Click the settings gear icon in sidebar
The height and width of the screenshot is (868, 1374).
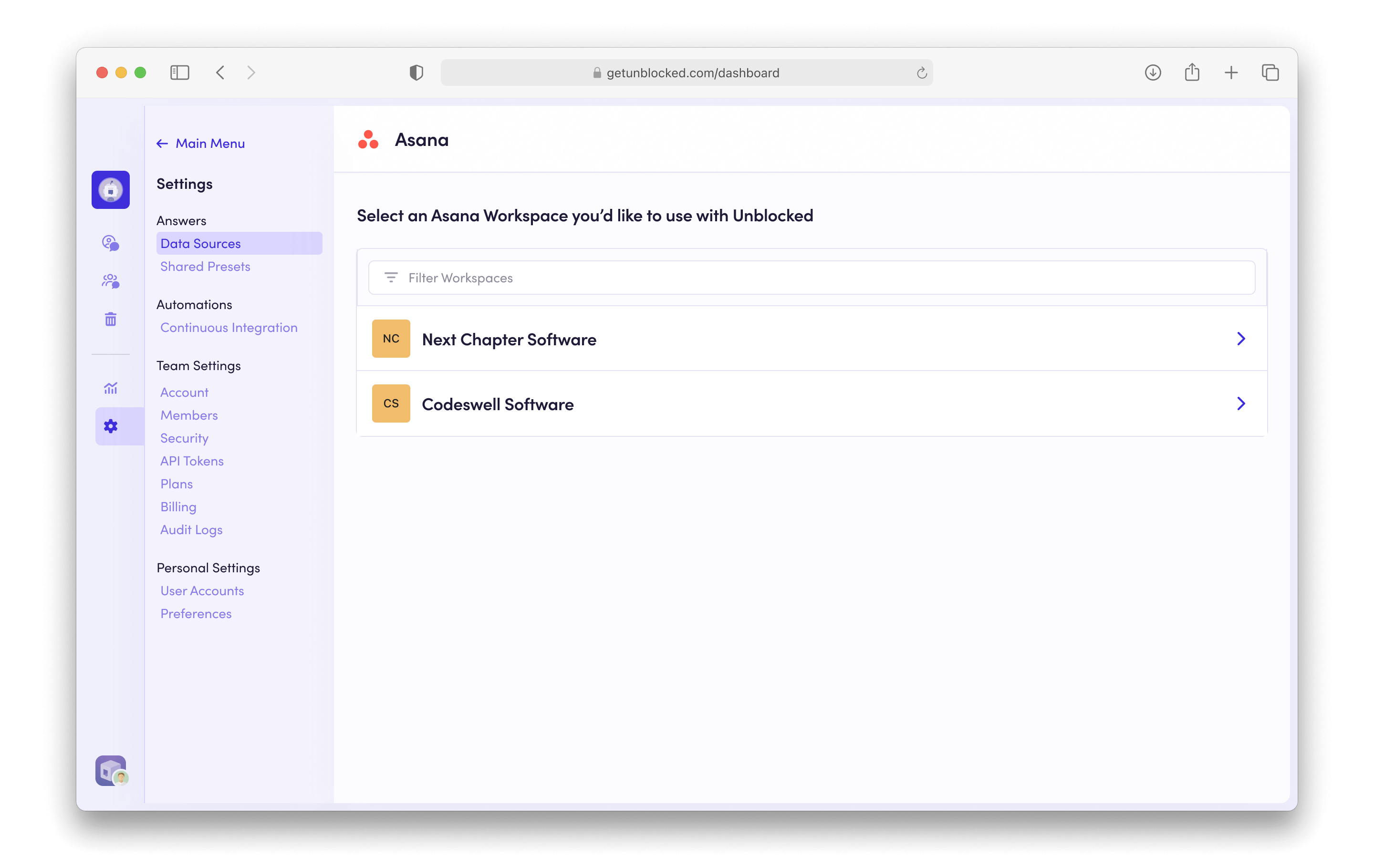click(x=111, y=426)
